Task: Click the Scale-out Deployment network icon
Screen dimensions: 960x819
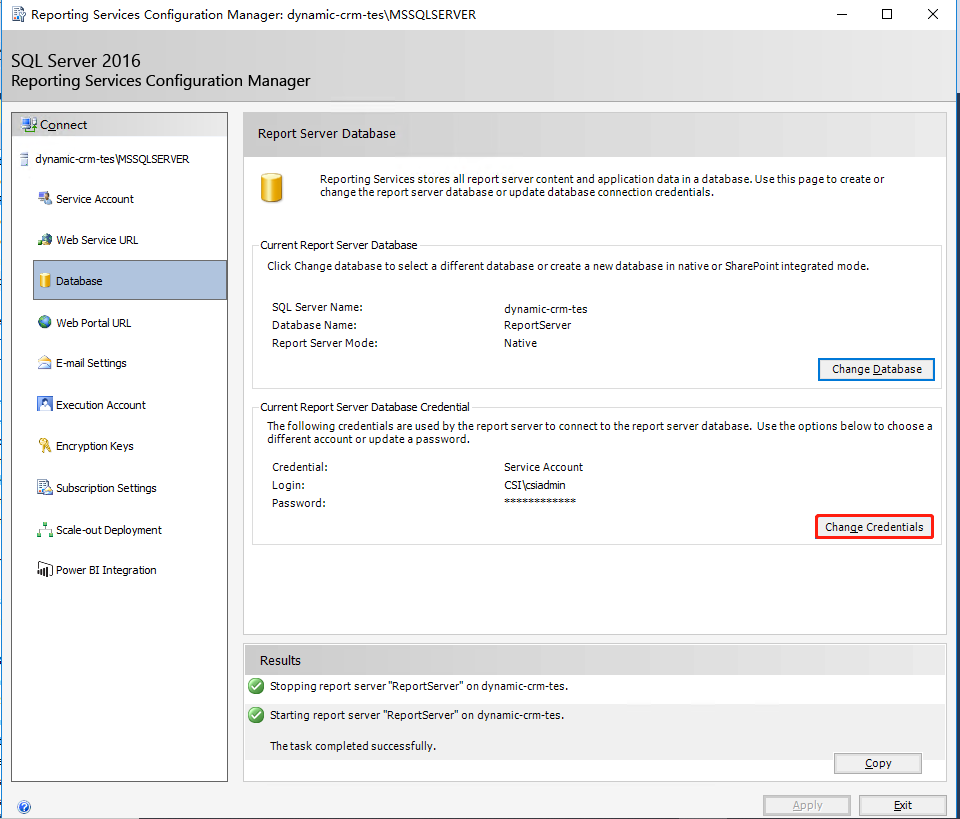Action: click(x=45, y=529)
